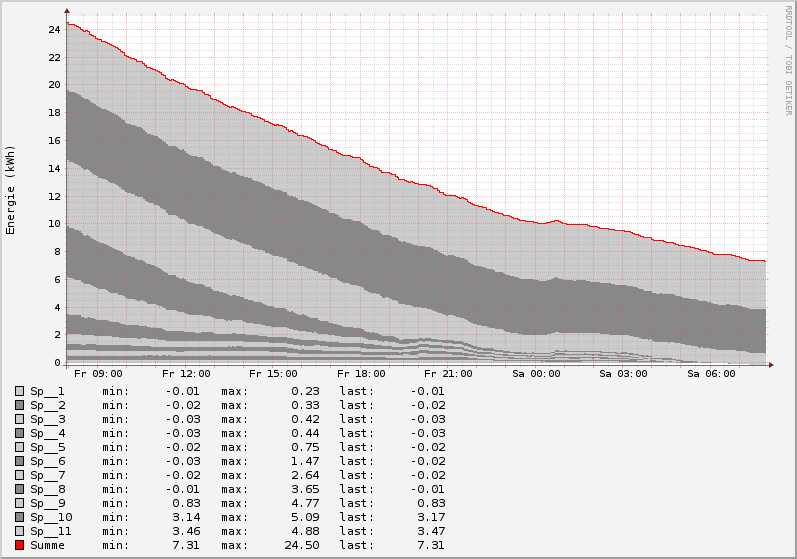Select the Sa 00:00 time axis label
Screen dimensions: 797x559
tap(537, 374)
